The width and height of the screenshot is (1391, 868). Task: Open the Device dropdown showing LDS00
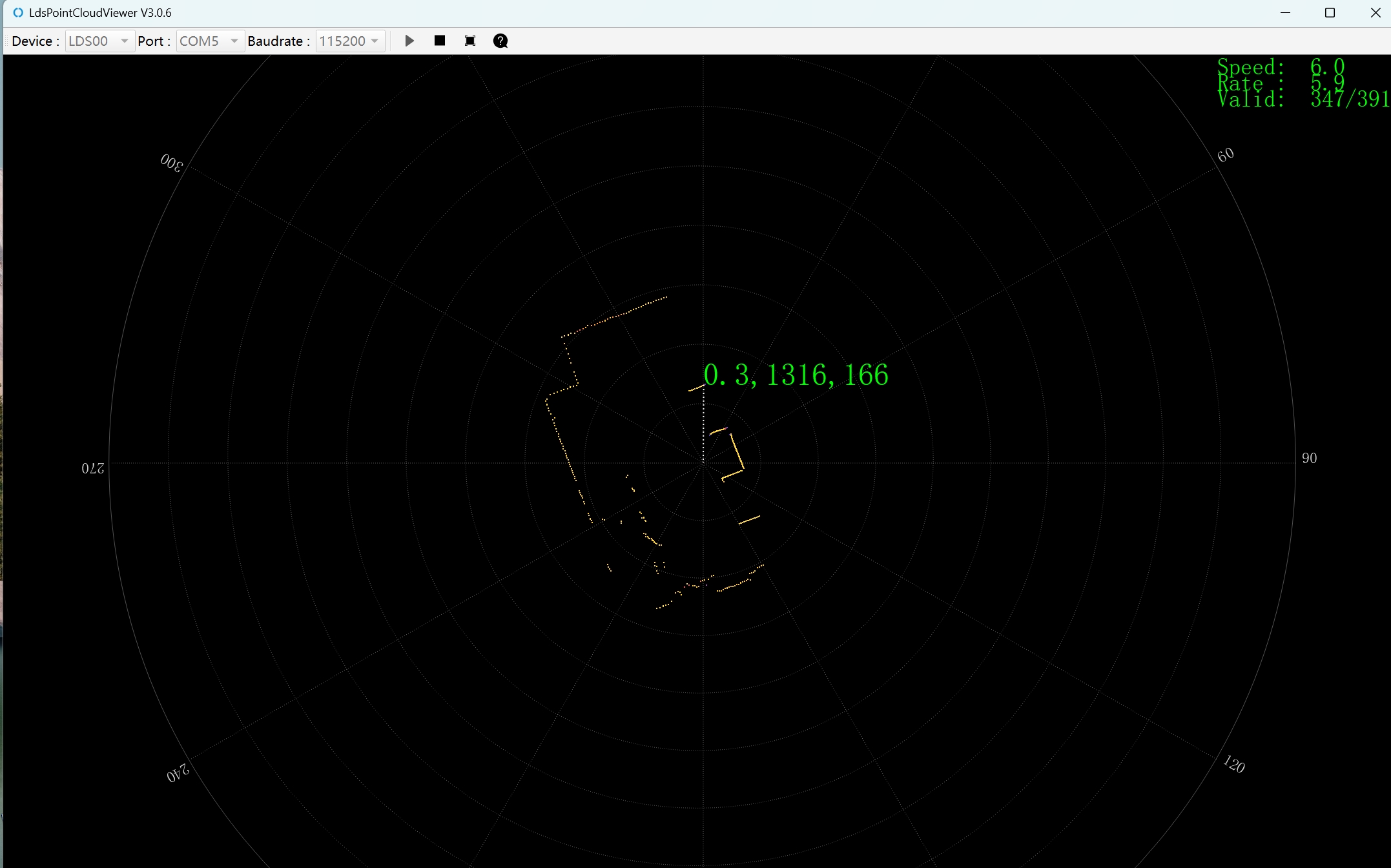point(99,41)
